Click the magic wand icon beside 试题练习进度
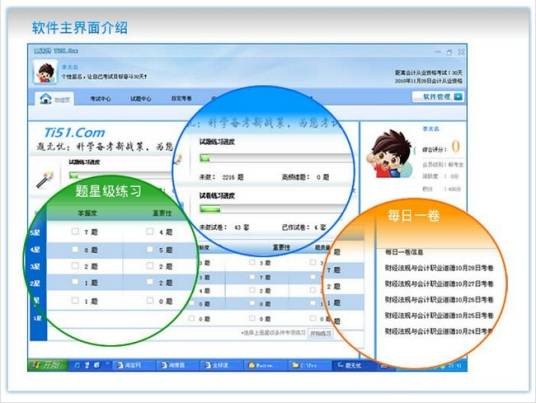This screenshot has height=403, width=536. click(45, 179)
